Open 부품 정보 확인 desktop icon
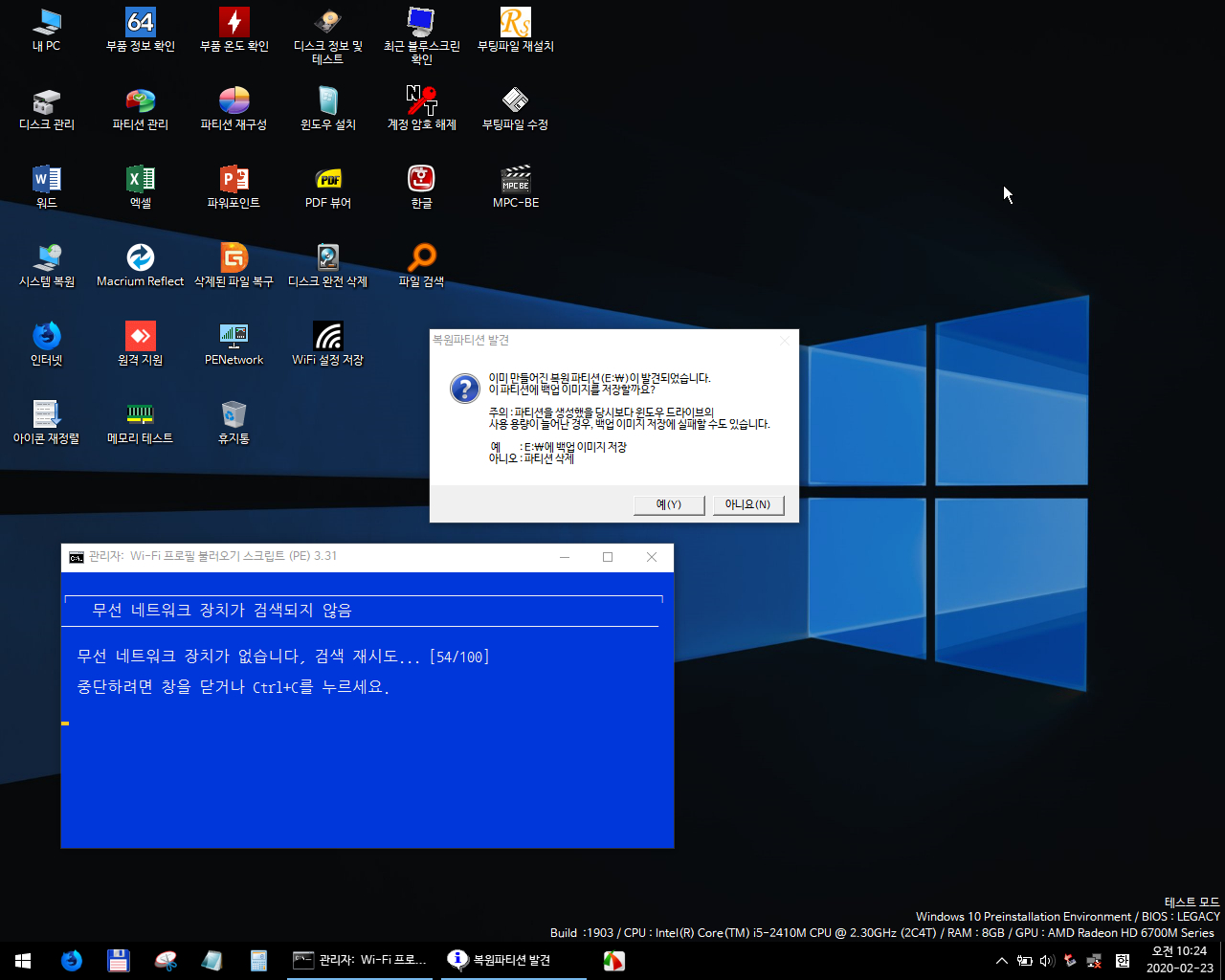This screenshot has width=1225, height=980. pyautogui.click(x=141, y=30)
